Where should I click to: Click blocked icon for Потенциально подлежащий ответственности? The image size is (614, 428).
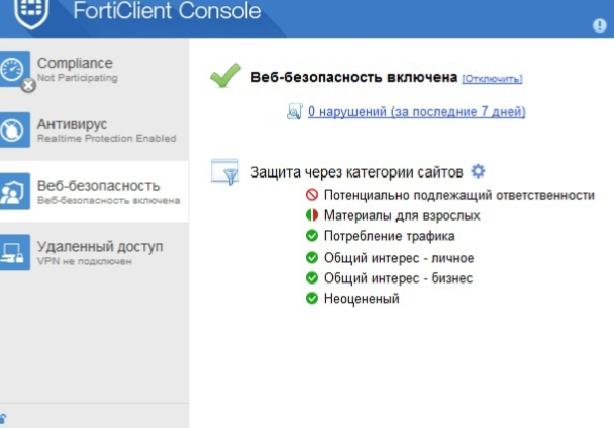[312, 195]
